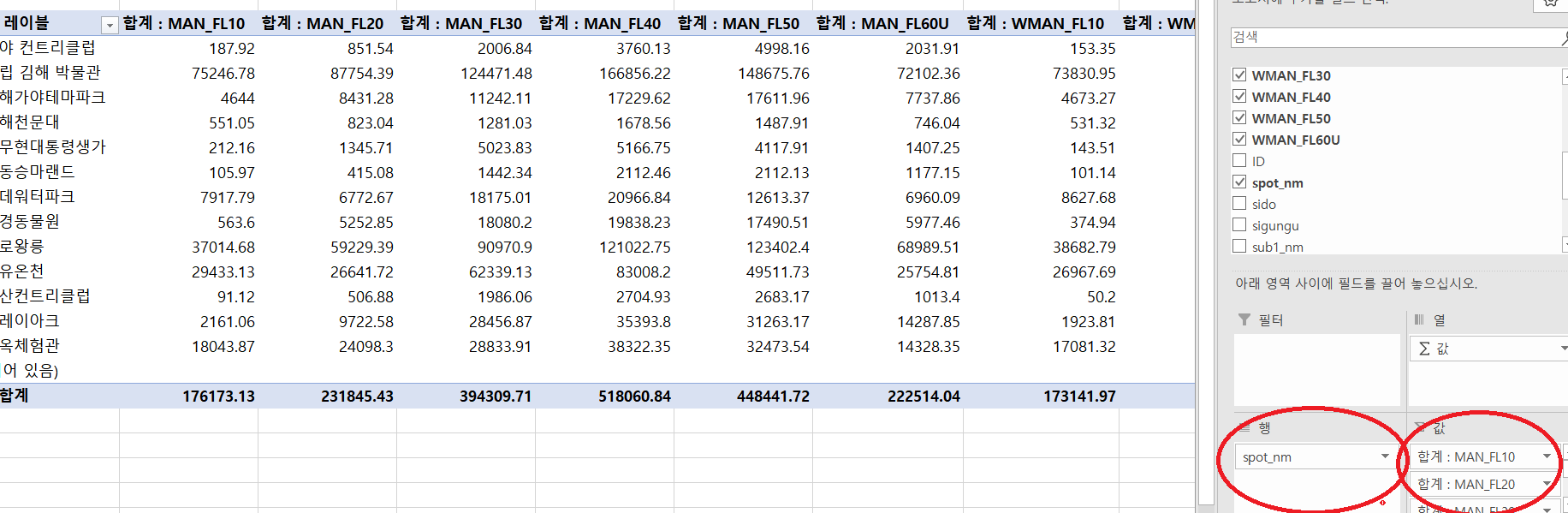Open the Σ 값 field dropdown in columns area
1568x513 pixels.
(1563, 349)
